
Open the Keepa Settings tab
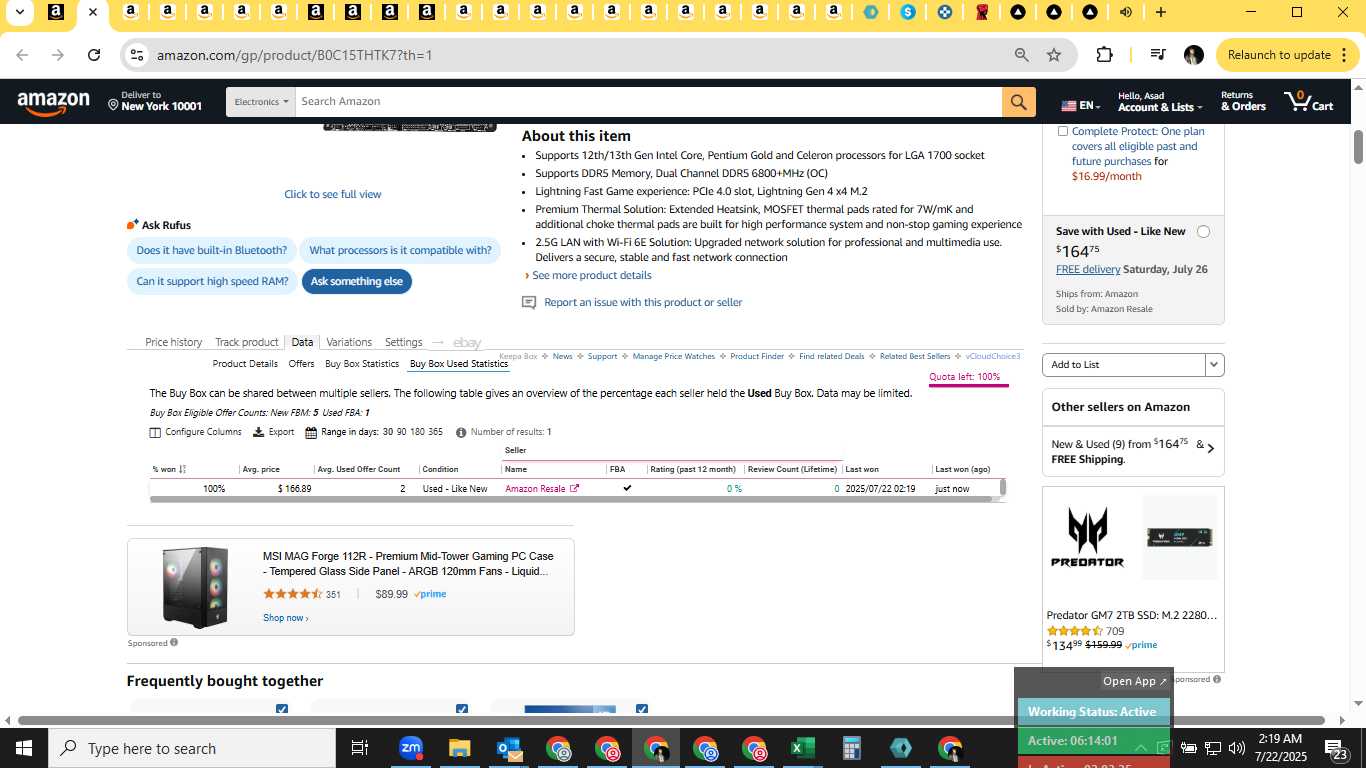[404, 342]
